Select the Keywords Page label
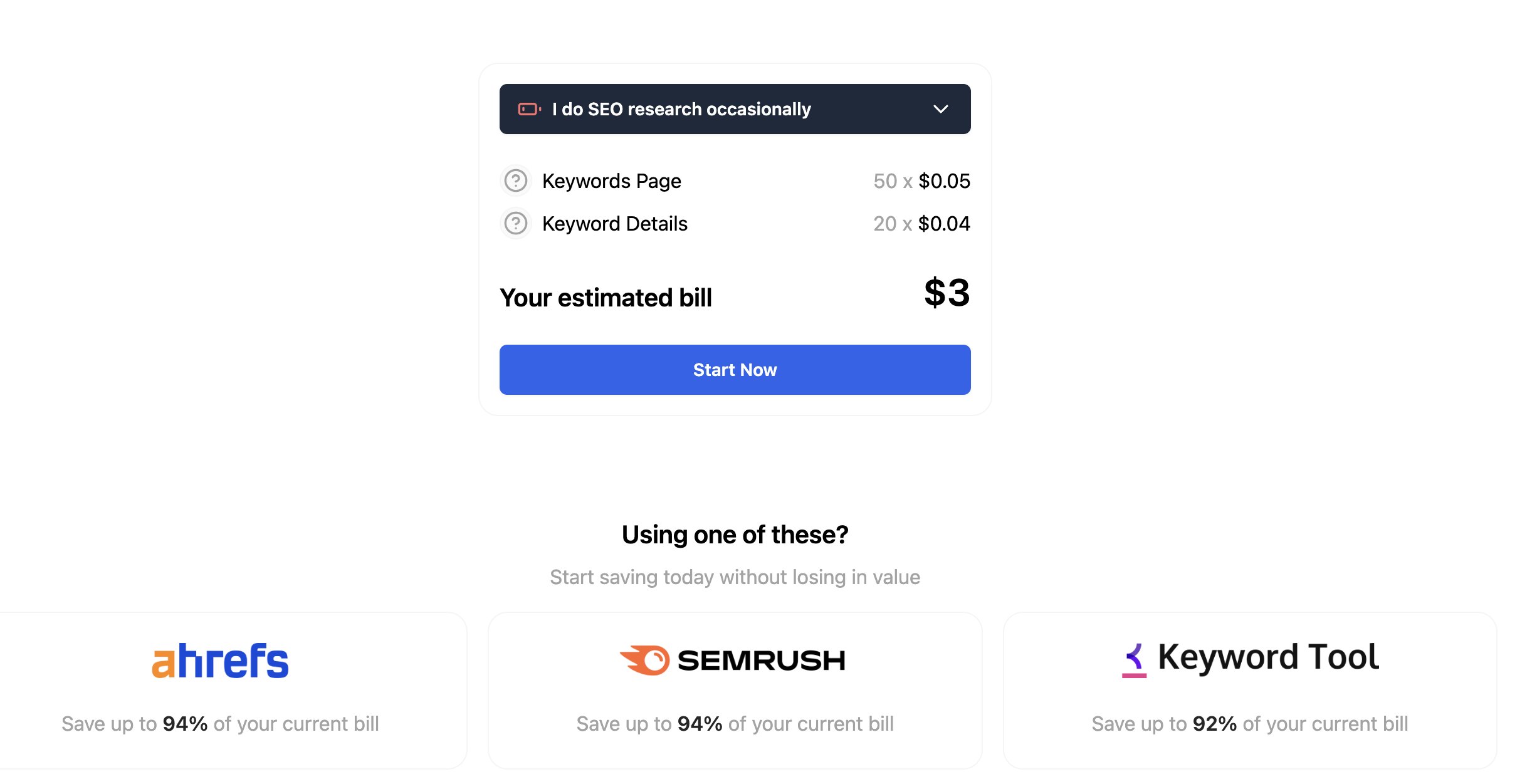The image size is (1537, 784). (x=612, y=181)
